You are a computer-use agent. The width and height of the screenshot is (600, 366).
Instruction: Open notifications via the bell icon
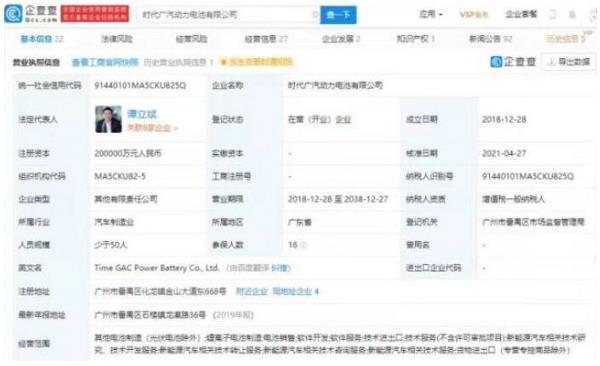(572, 15)
